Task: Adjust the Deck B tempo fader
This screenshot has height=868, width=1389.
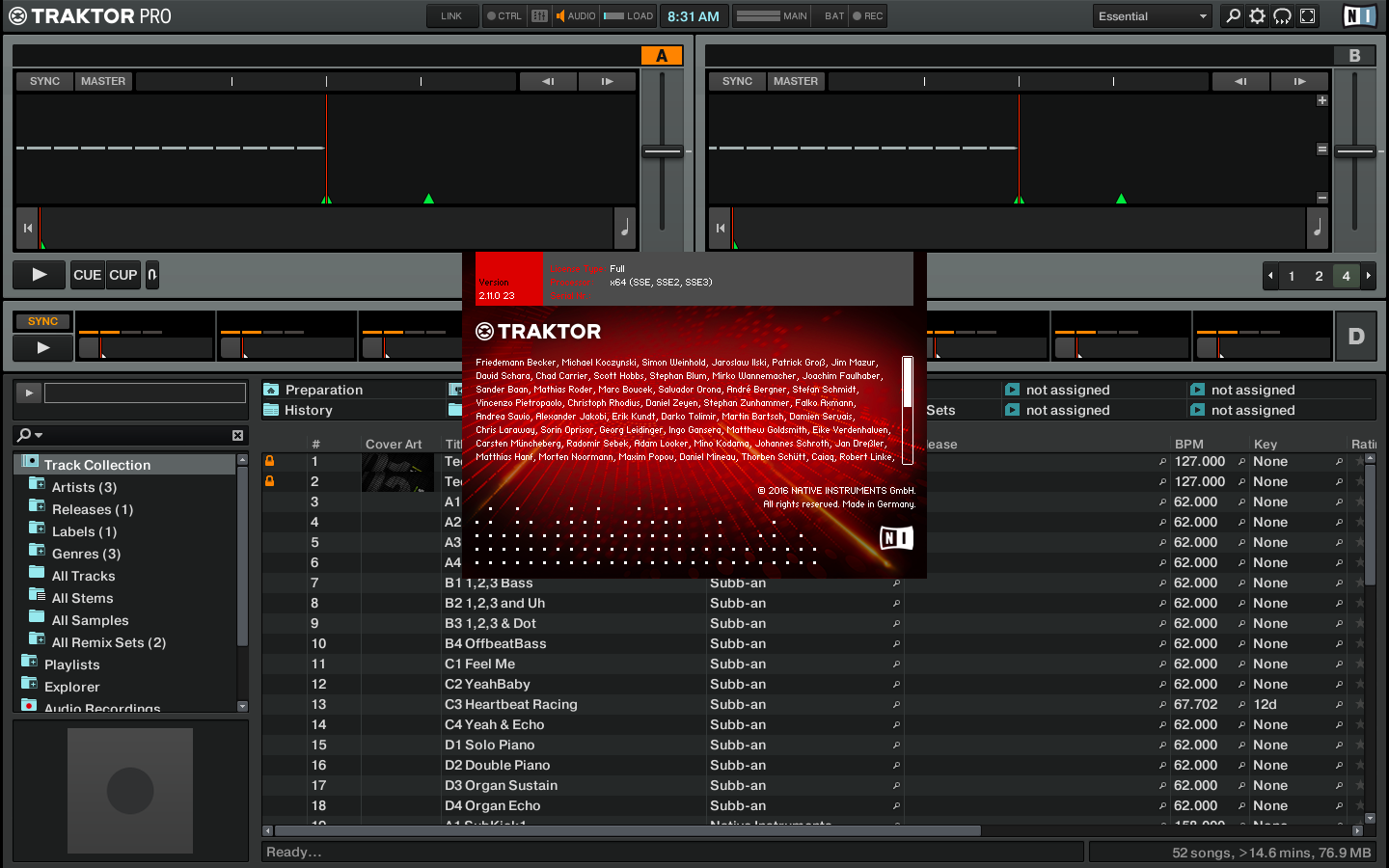Action: (1355, 151)
